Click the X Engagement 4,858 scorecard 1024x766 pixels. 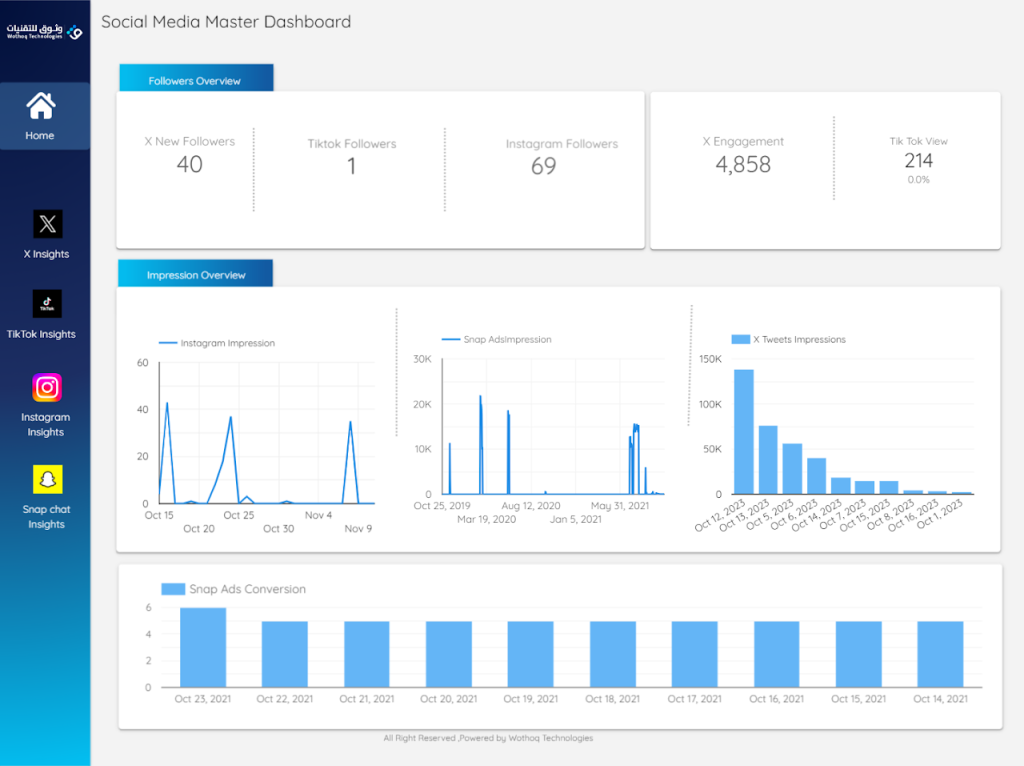pyautogui.click(x=743, y=157)
